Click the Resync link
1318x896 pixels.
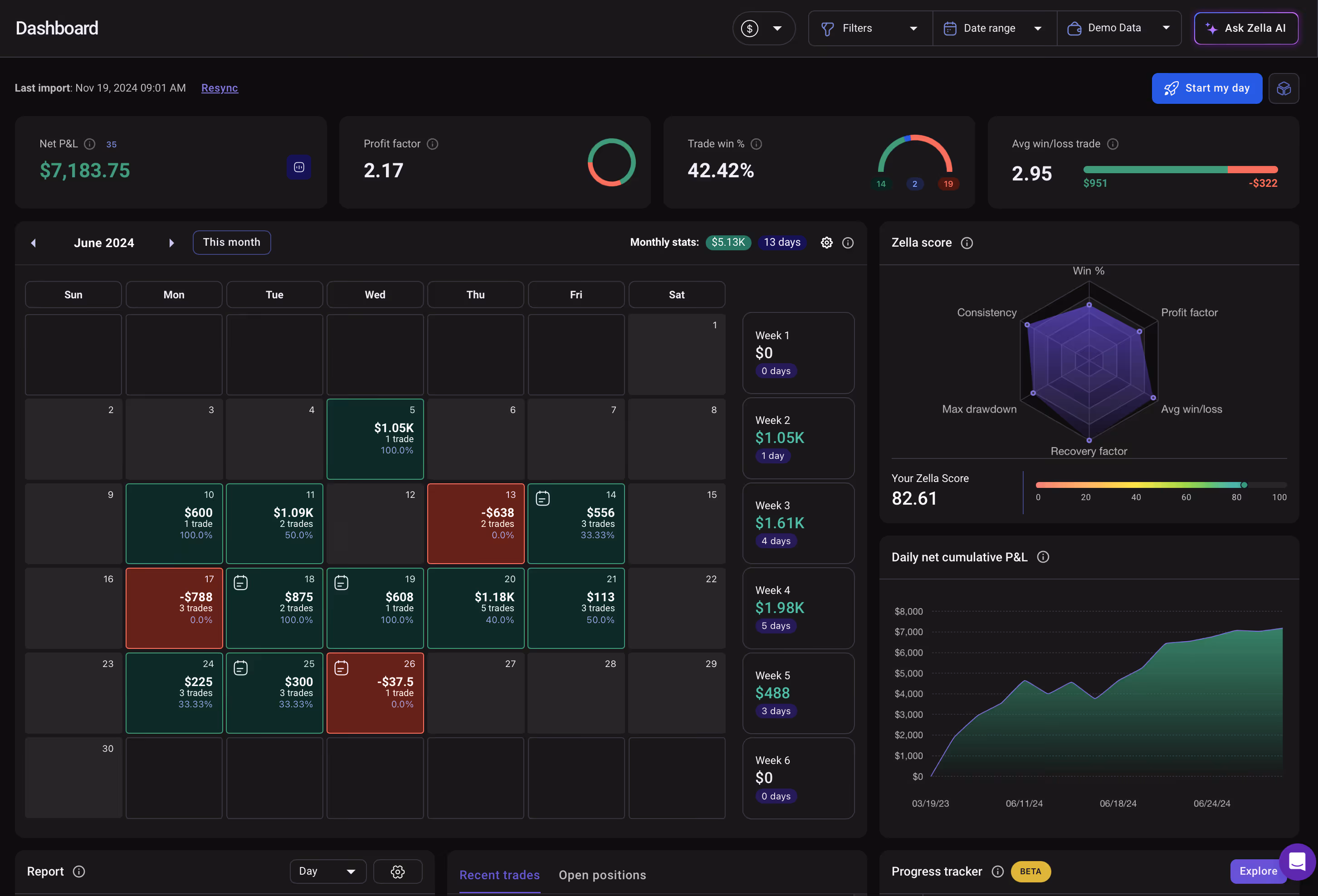coord(220,88)
